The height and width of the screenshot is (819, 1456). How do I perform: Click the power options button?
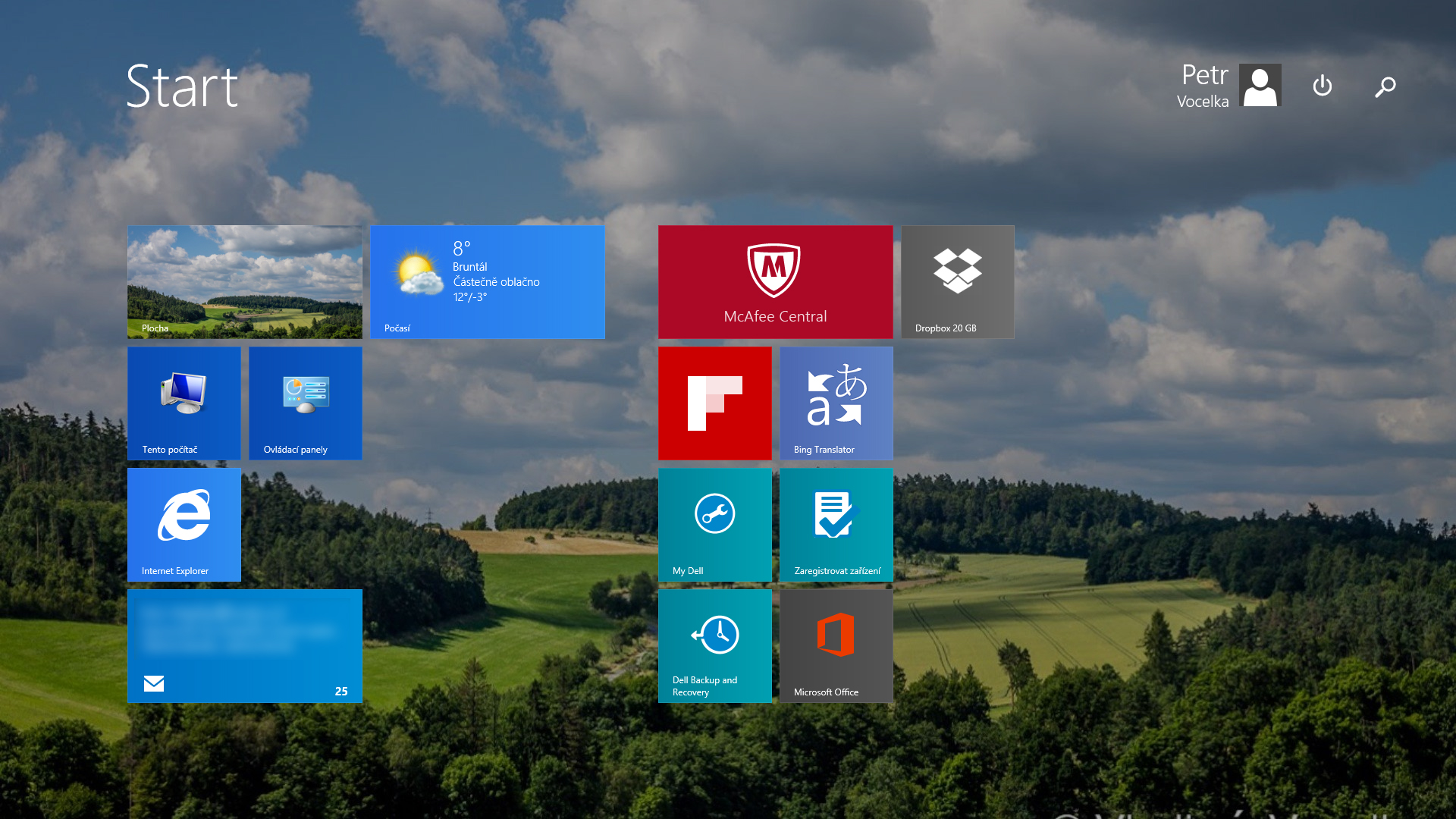click(1322, 86)
